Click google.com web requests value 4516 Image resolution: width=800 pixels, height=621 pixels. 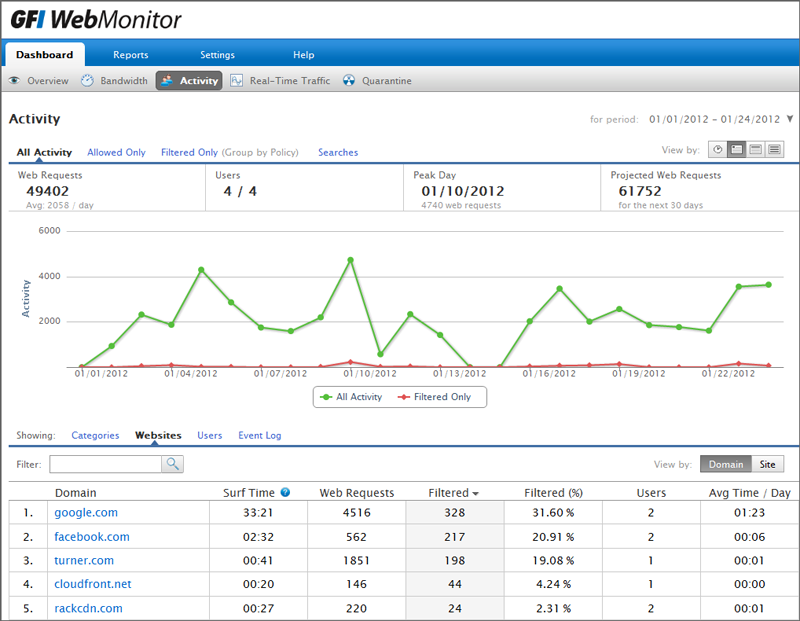(357, 512)
